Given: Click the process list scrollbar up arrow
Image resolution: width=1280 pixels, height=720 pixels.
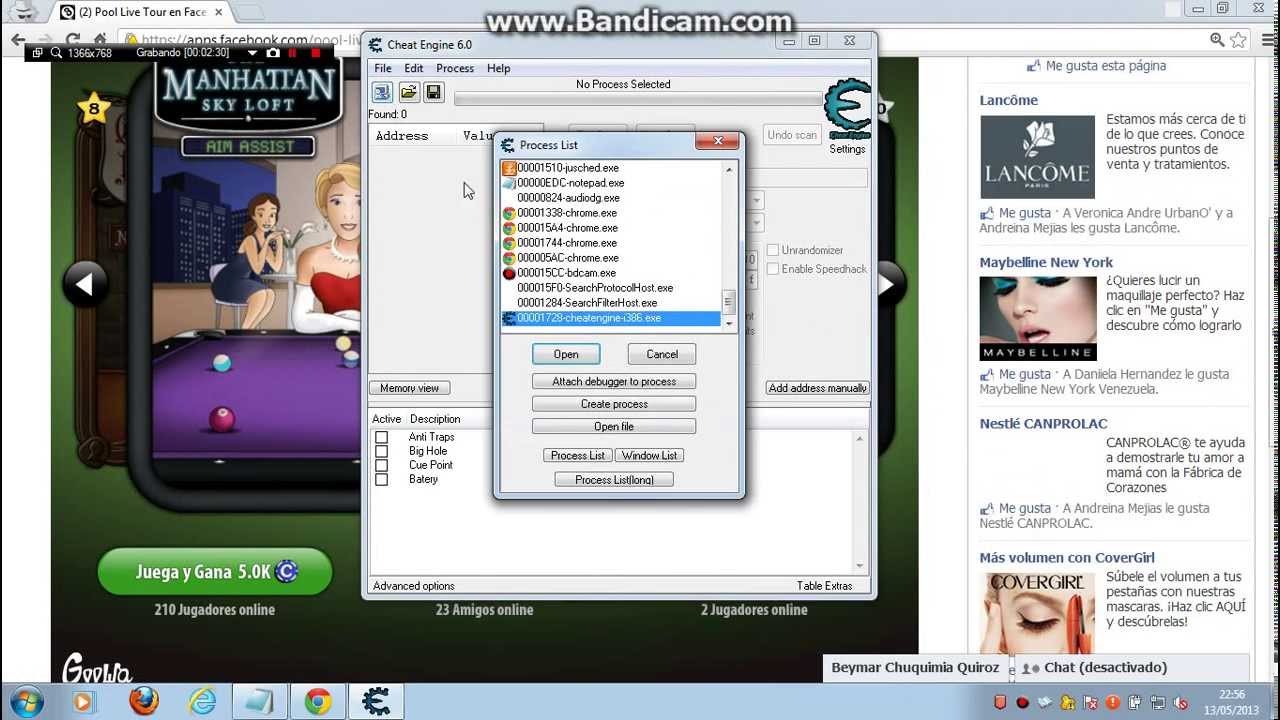Looking at the screenshot, I should [729, 169].
